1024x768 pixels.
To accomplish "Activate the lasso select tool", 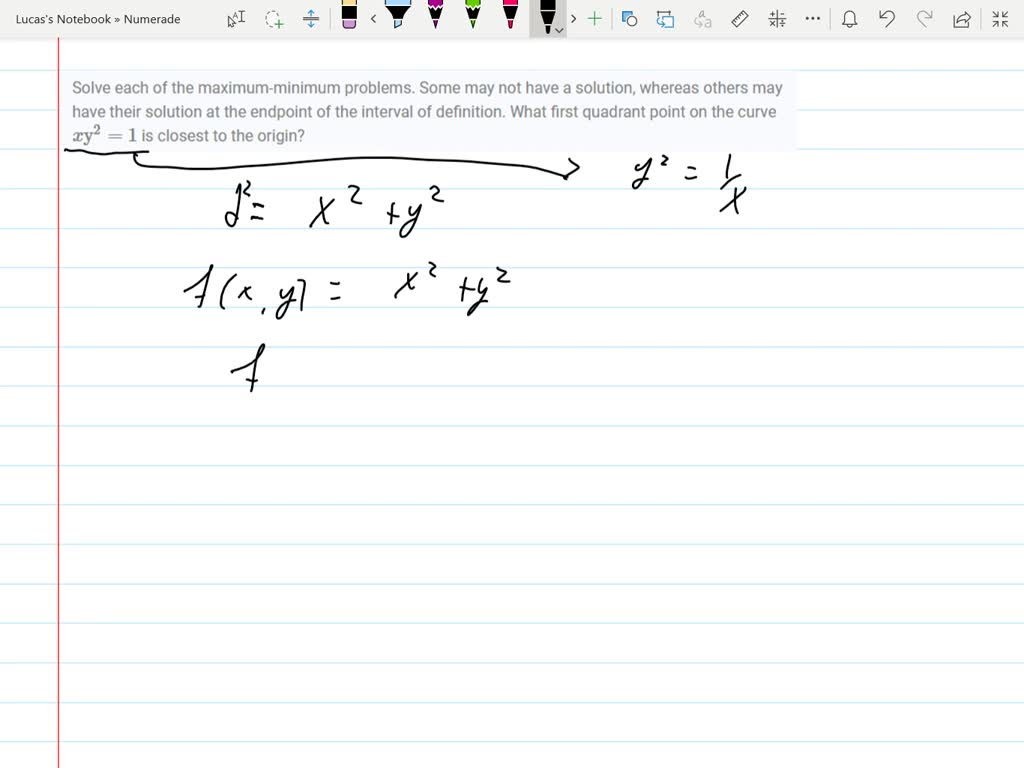I will [x=274, y=17].
